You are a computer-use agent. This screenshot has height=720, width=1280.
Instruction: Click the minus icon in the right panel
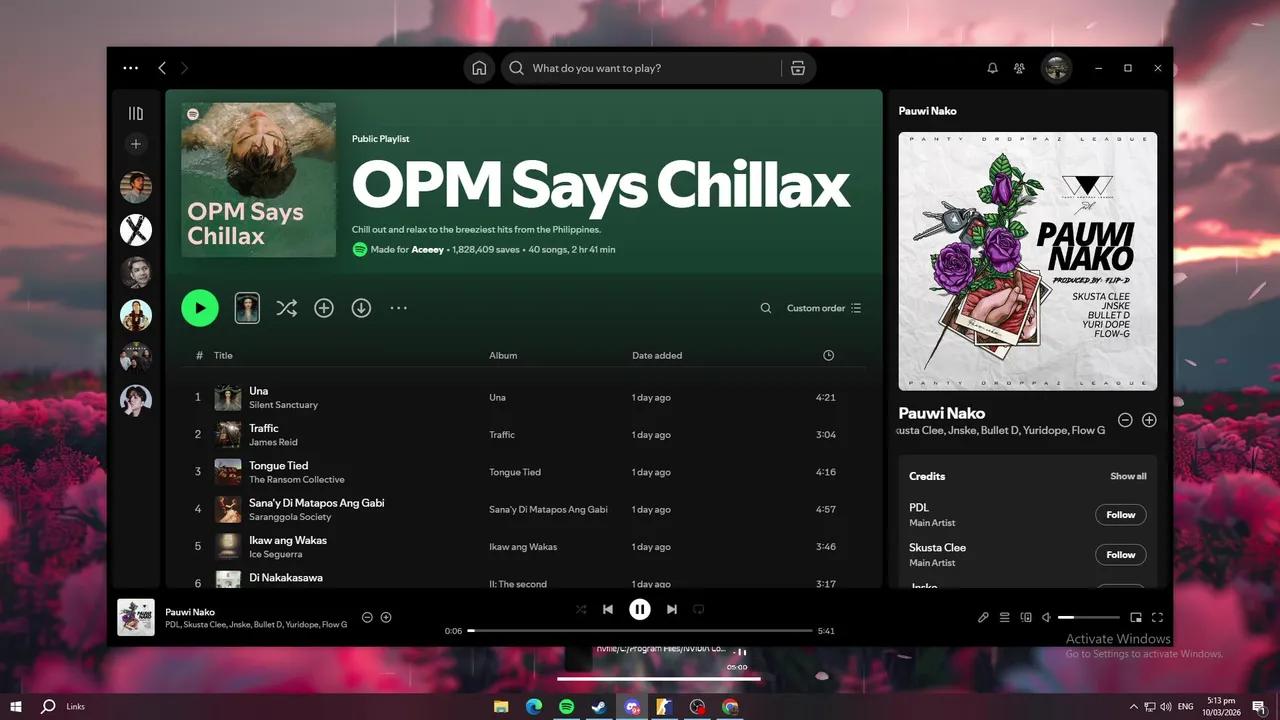[x=1125, y=420]
